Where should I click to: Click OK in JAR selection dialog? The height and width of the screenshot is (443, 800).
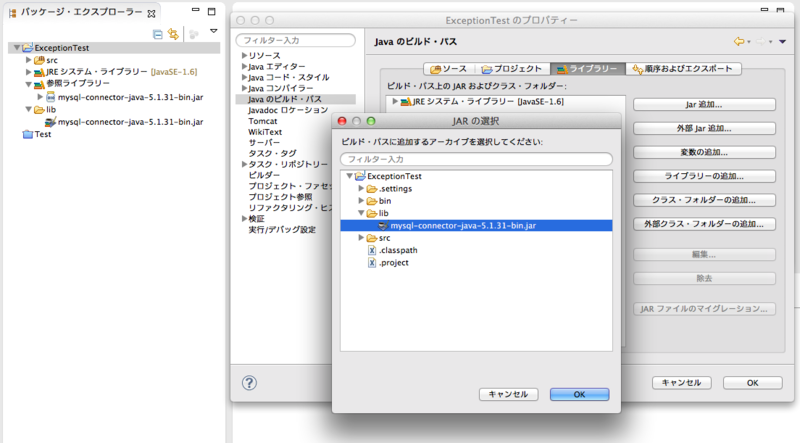tap(580, 395)
